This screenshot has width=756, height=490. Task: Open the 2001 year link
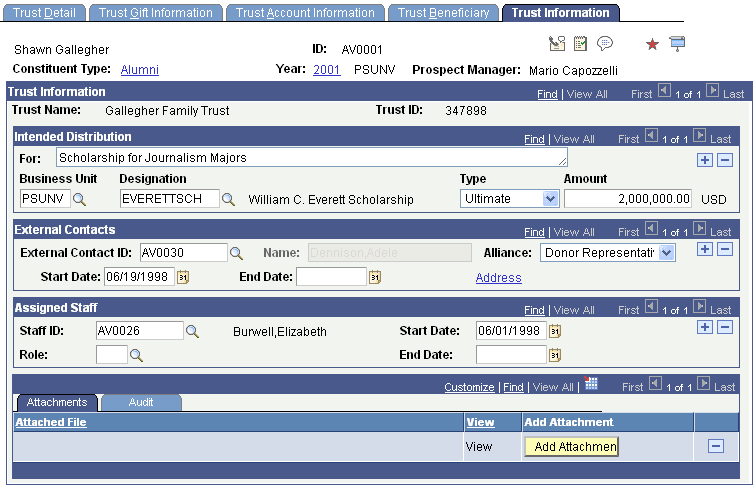pyautogui.click(x=326, y=70)
